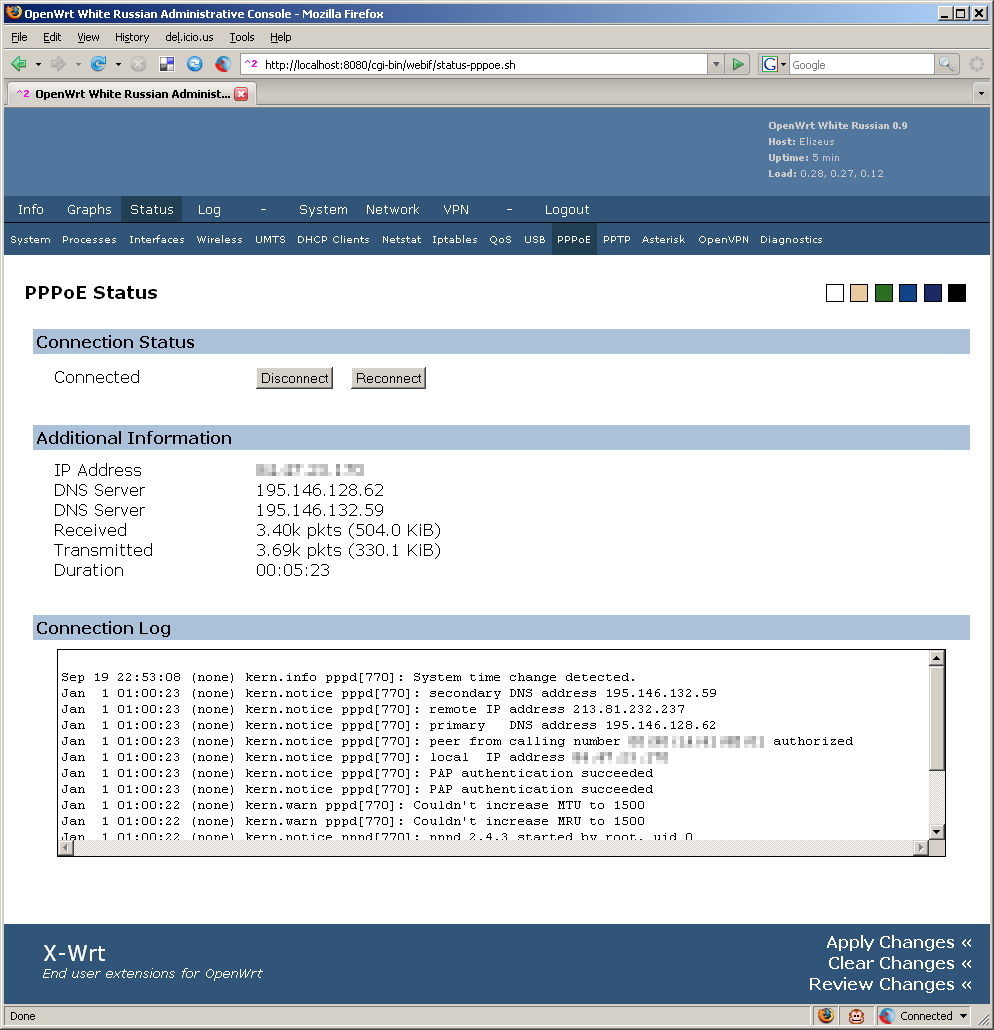Open the View menu
The width and height of the screenshot is (994, 1030).
88,37
